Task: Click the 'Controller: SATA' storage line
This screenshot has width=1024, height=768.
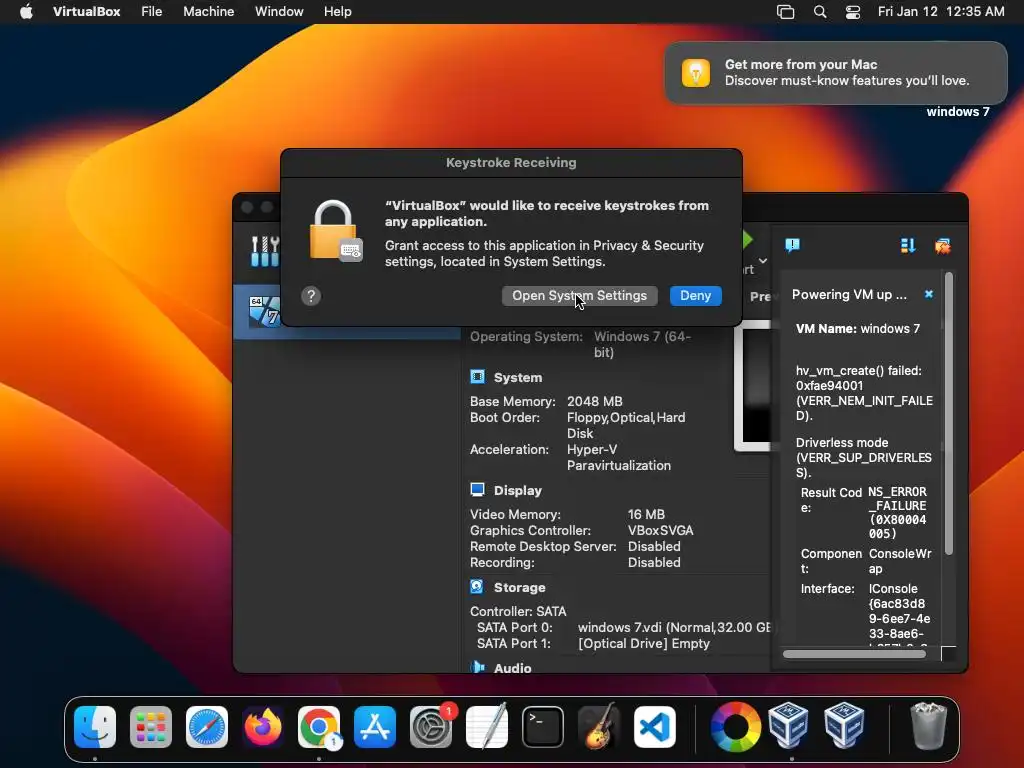Action: (518, 611)
